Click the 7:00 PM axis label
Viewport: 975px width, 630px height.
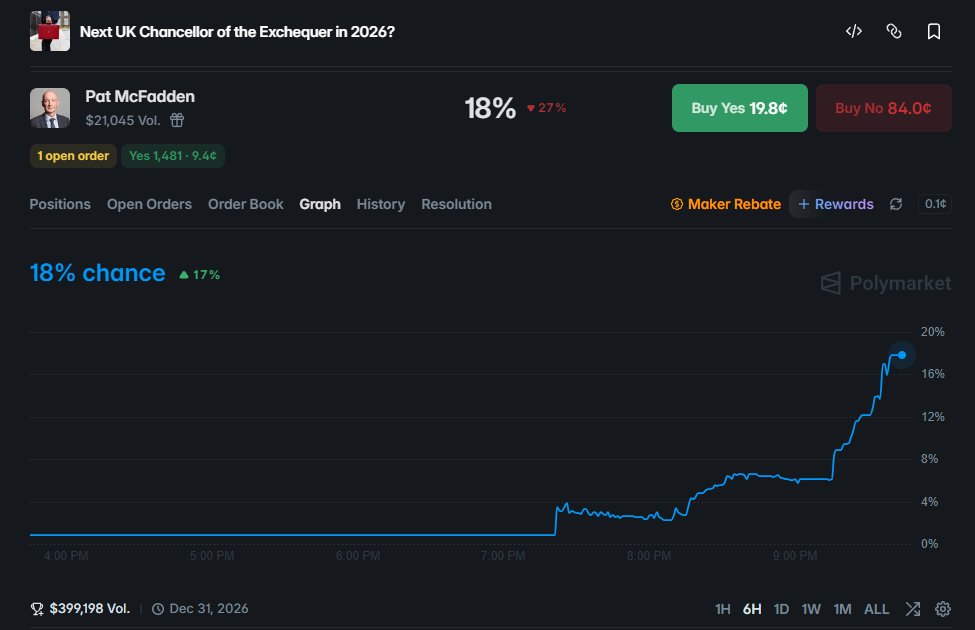tap(503, 555)
